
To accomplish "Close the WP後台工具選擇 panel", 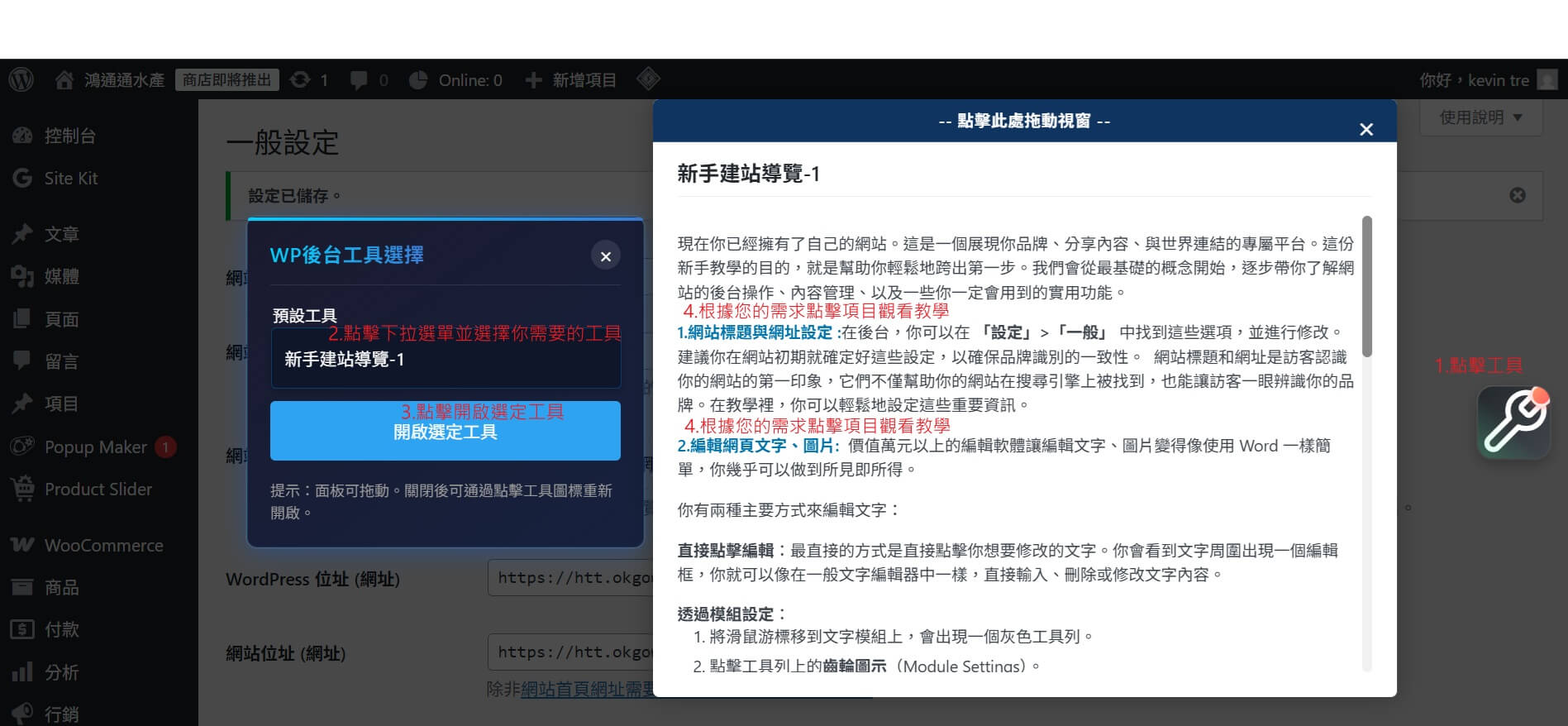I will click(x=606, y=256).
